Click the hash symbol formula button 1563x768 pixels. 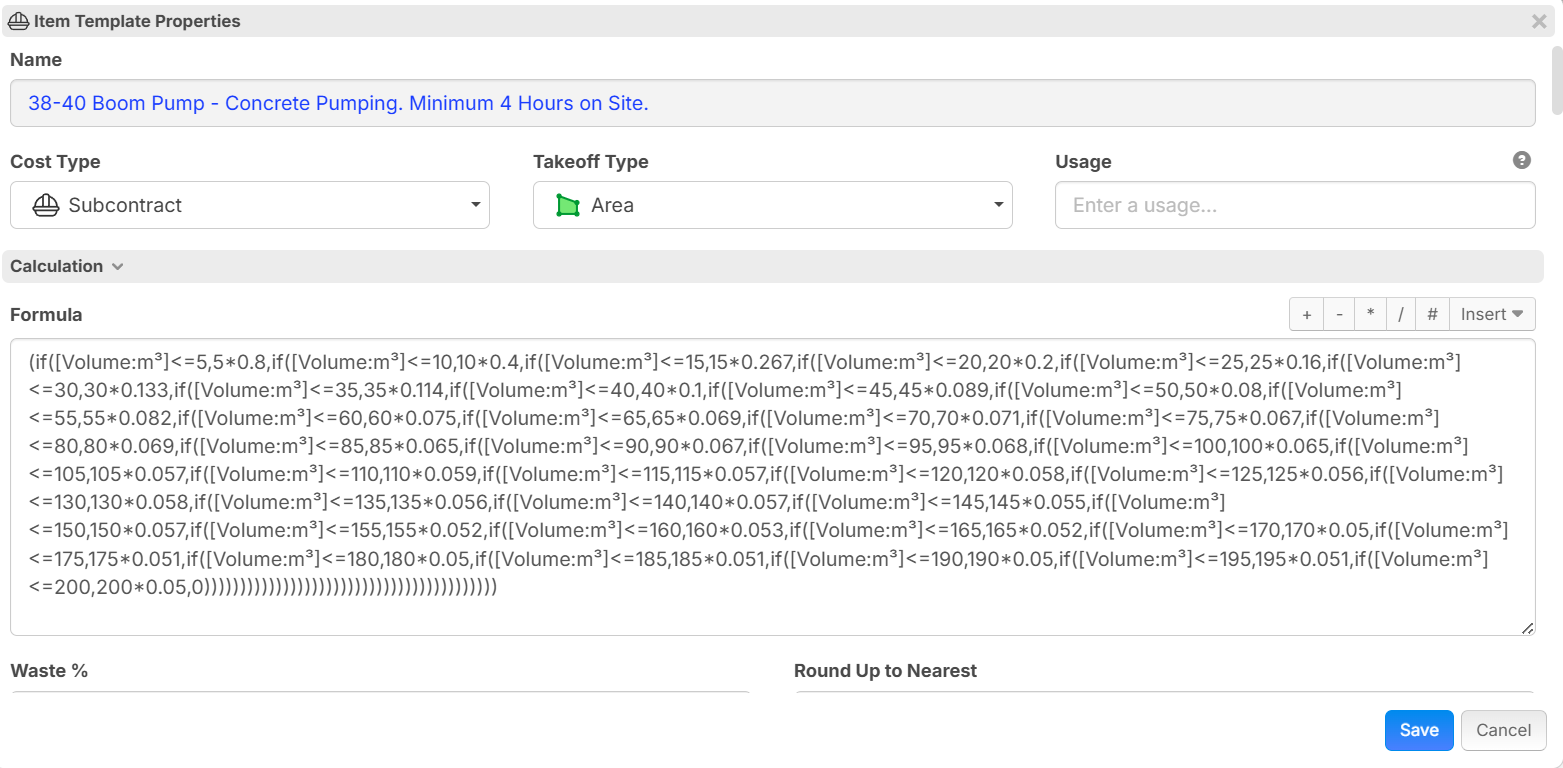(1432, 314)
